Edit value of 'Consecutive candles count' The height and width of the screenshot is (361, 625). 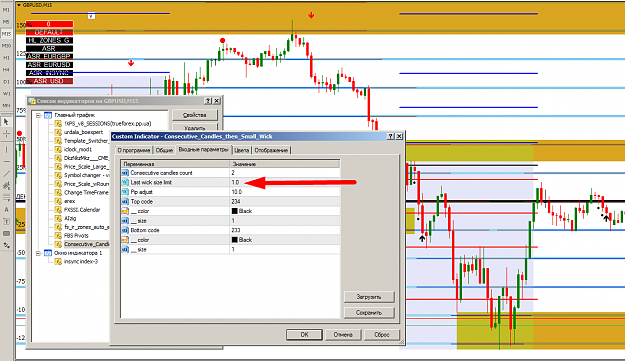tap(285, 173)
